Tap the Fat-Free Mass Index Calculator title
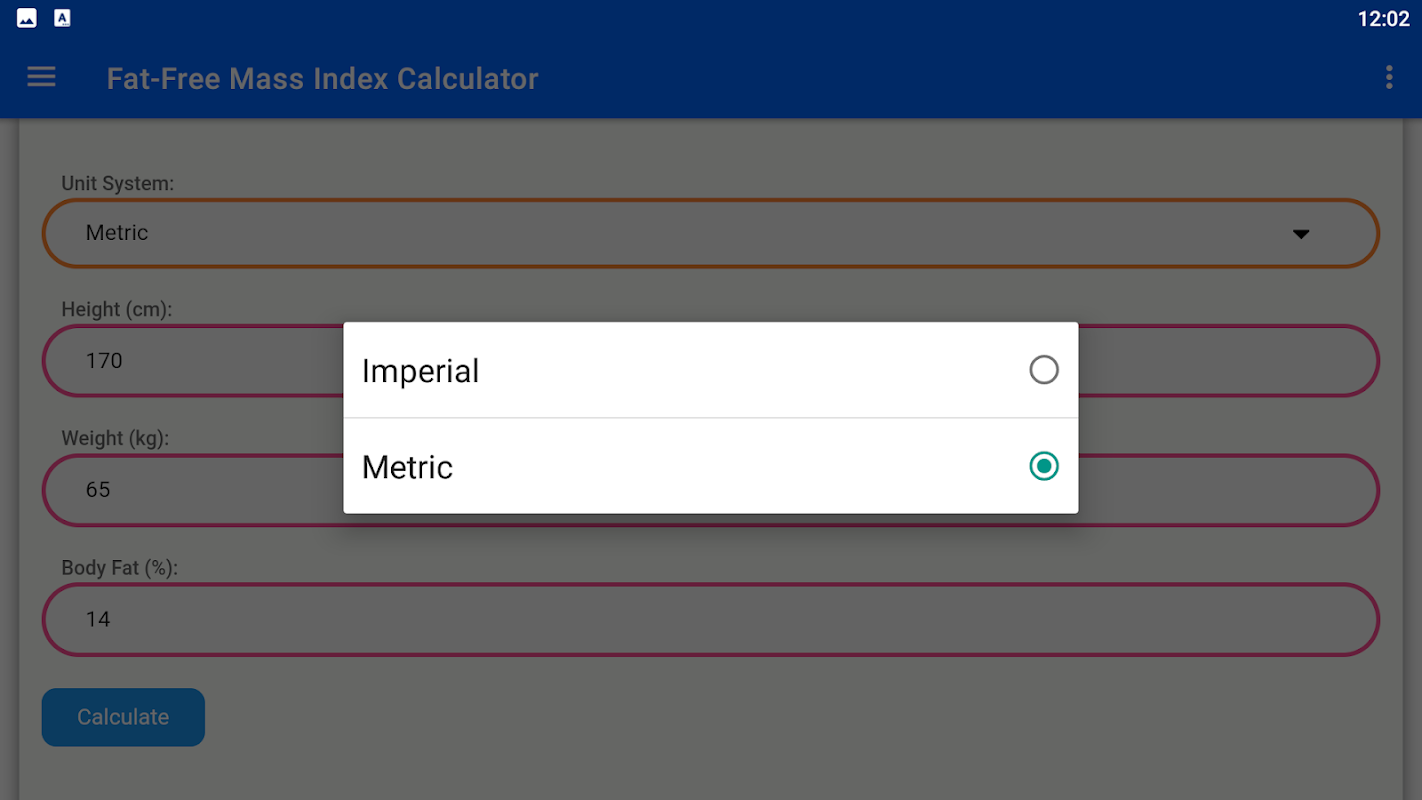Image resolution: width=1422 pixels, height=800 pixels. (x=322, y=79)
